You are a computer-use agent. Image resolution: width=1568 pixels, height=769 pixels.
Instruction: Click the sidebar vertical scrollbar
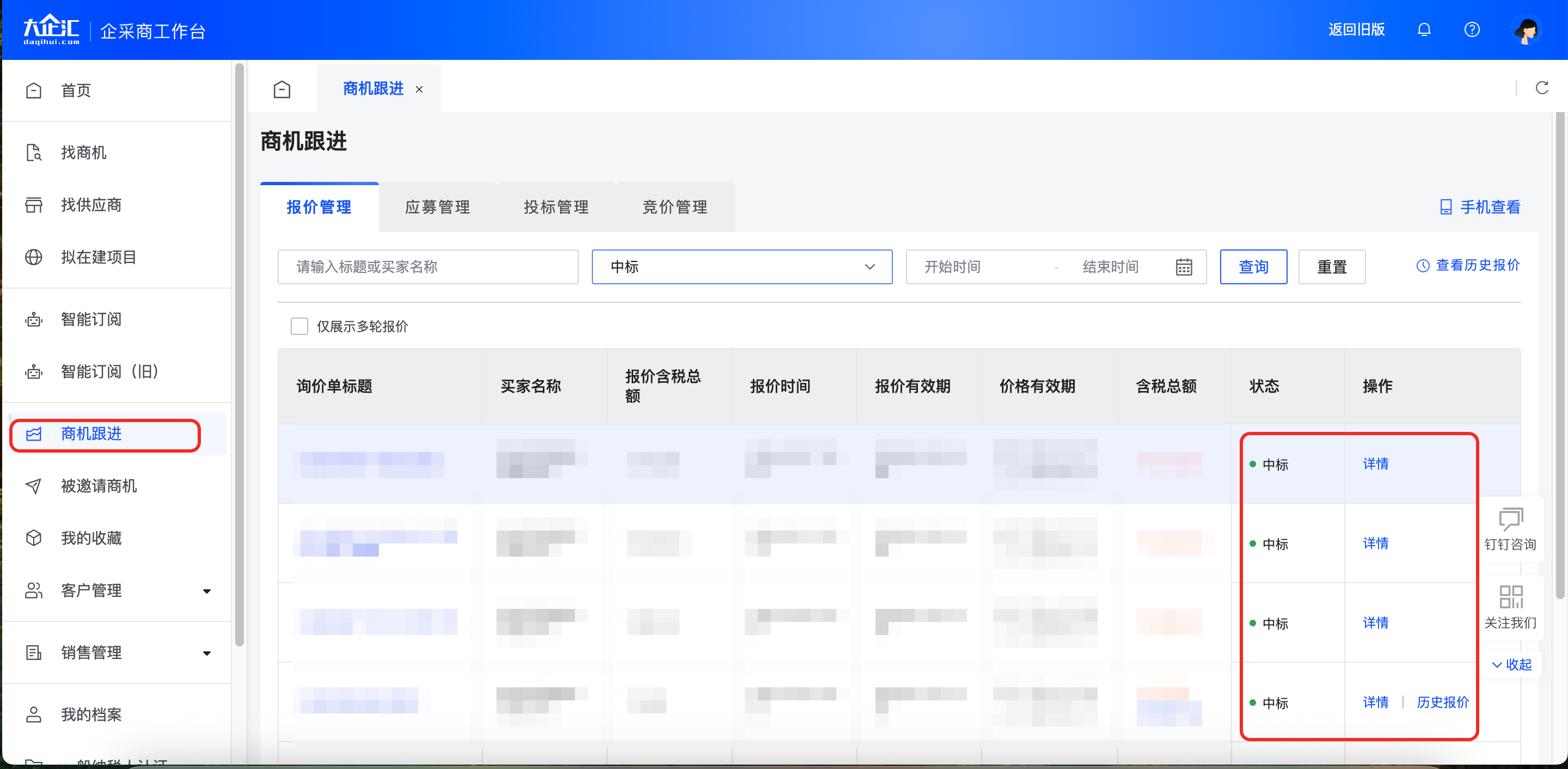click(x=239, y=355)
